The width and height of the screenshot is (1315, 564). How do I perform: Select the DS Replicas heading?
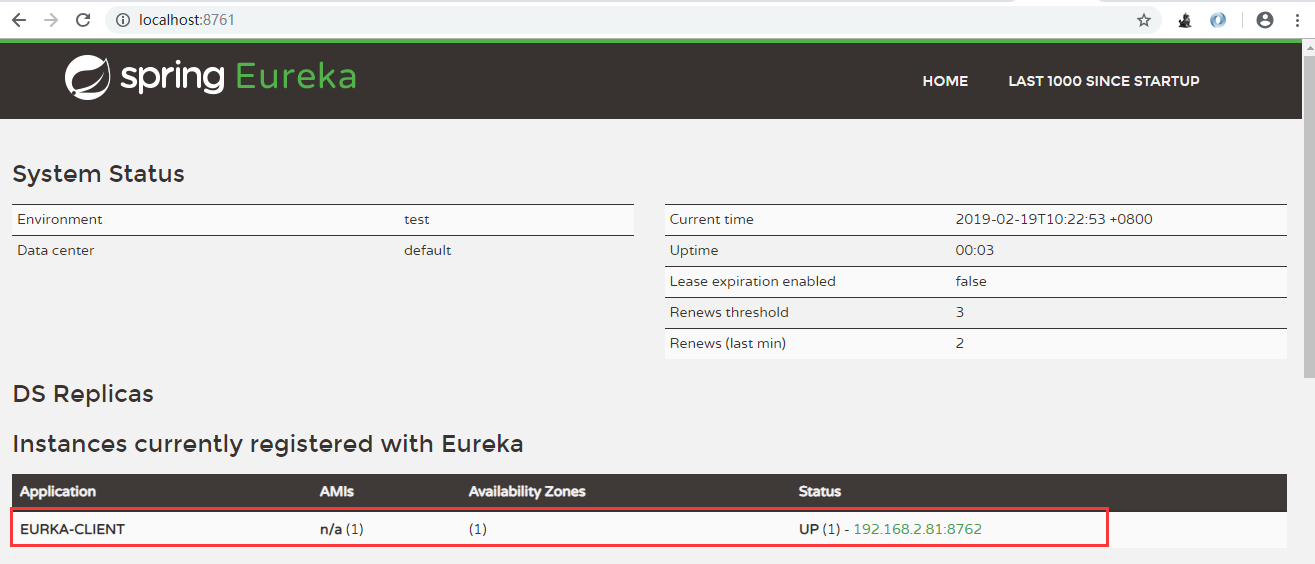83,394
